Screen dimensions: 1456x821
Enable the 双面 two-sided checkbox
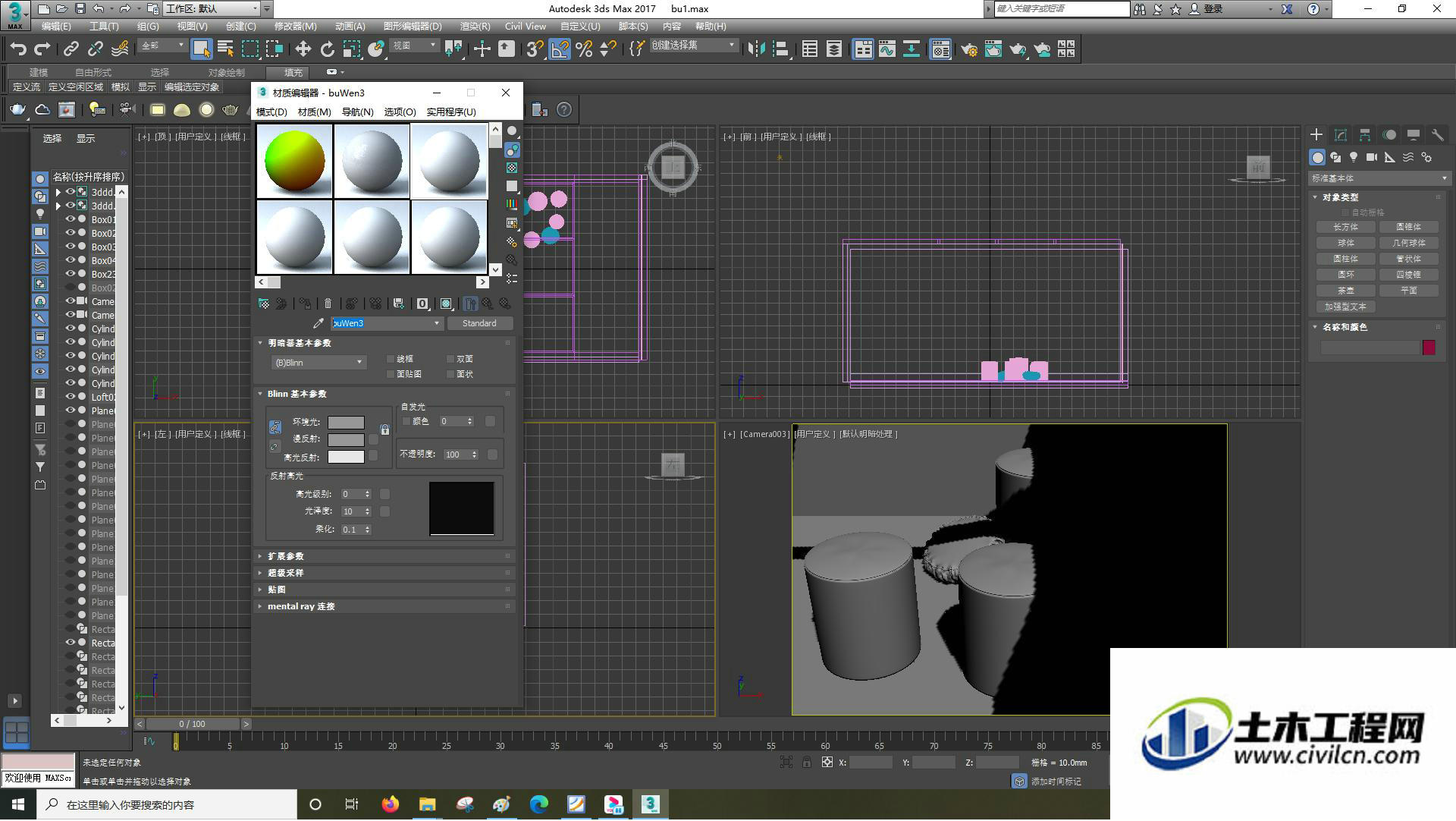450,359
